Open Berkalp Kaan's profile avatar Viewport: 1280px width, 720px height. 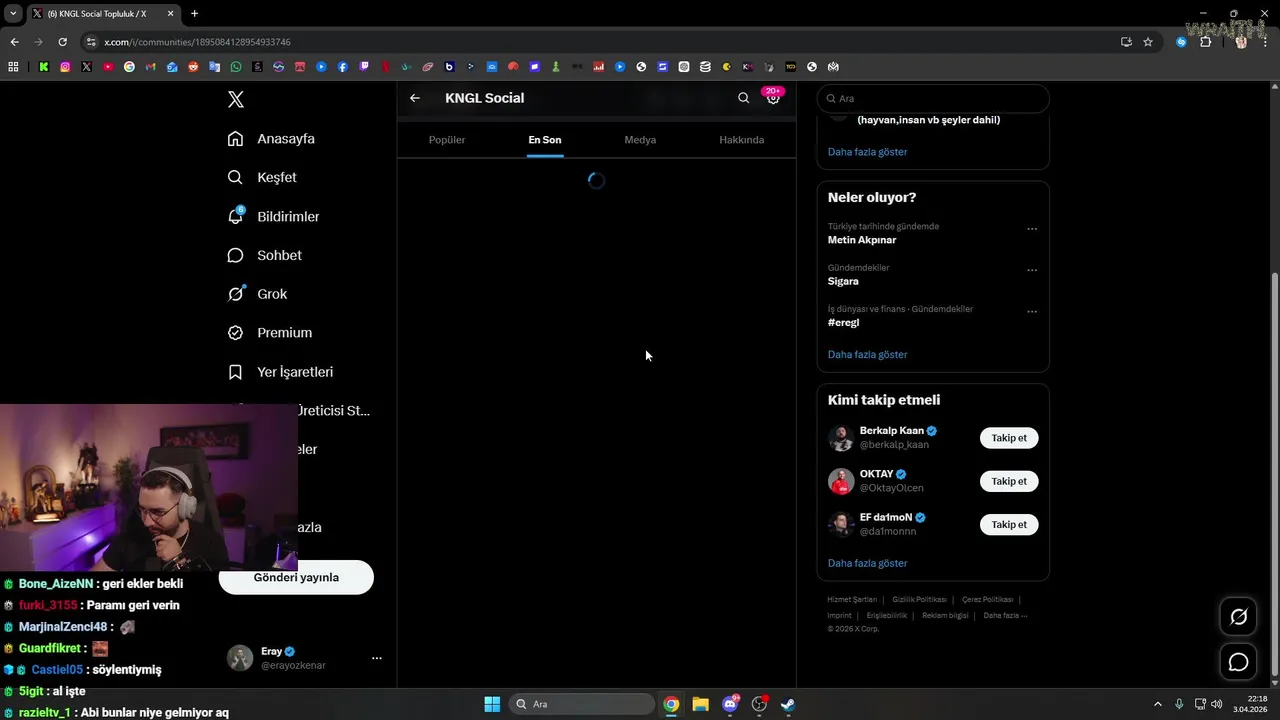point(841,438)
